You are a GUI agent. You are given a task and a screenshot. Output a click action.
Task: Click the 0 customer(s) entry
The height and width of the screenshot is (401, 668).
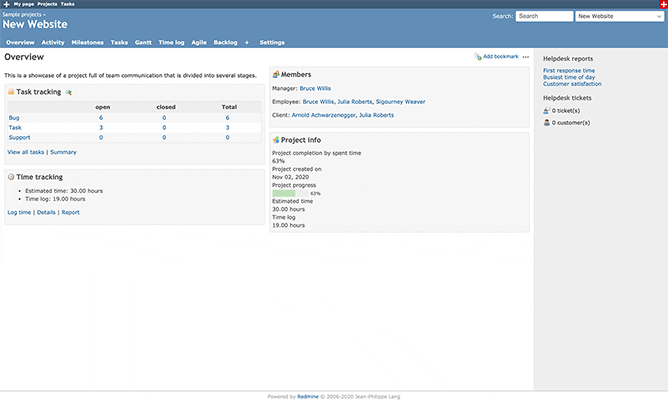click(571, 123)
